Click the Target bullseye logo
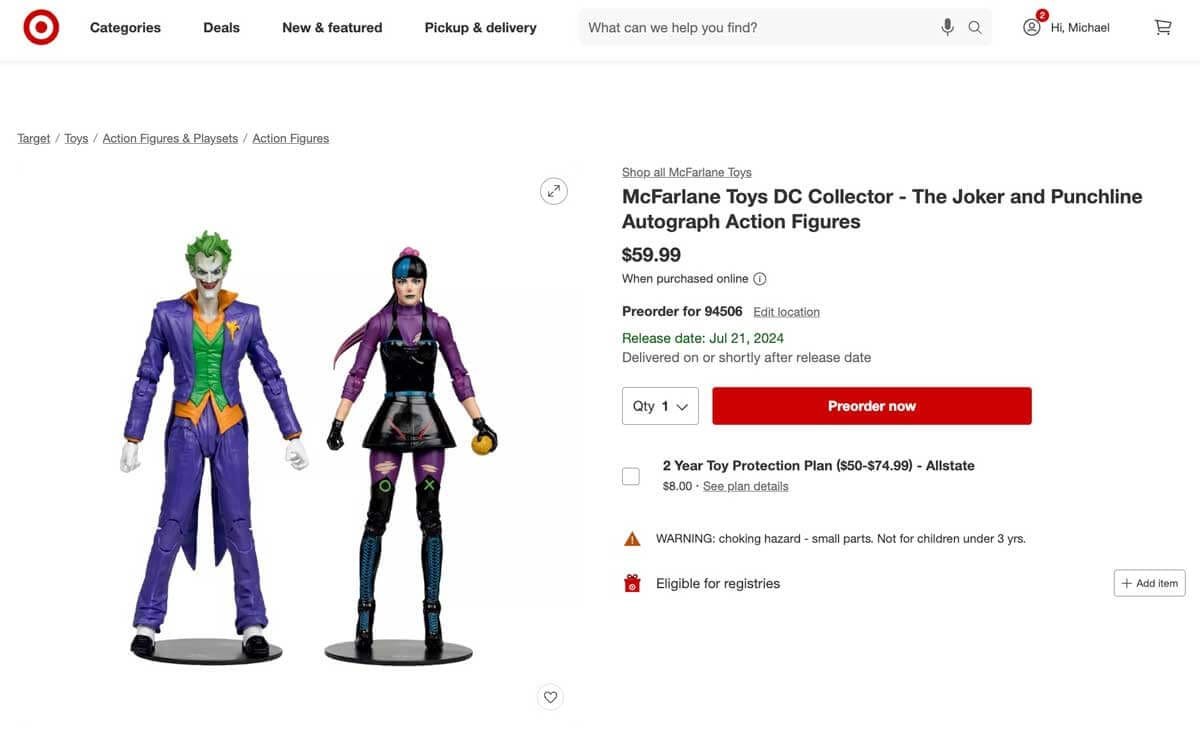This screenshot has height=730, width=1200. click(40, 27)
